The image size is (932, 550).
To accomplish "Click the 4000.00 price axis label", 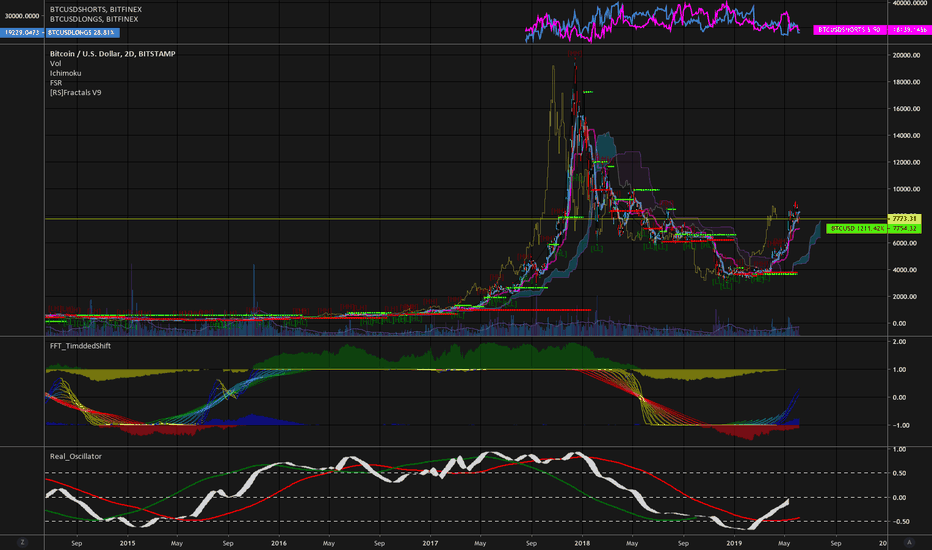I will click(x=906, y=270).
